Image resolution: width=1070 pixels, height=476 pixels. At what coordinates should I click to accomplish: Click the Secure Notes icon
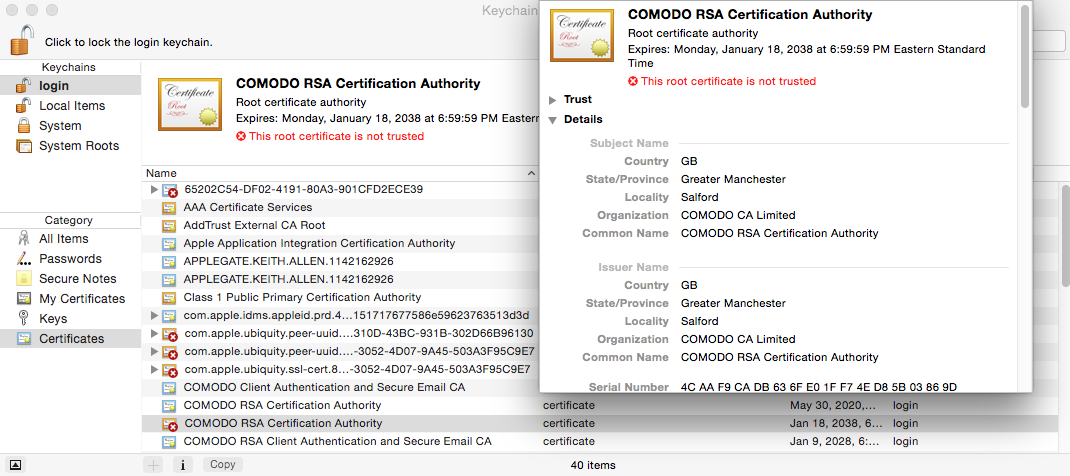click(x=24, y=278)
